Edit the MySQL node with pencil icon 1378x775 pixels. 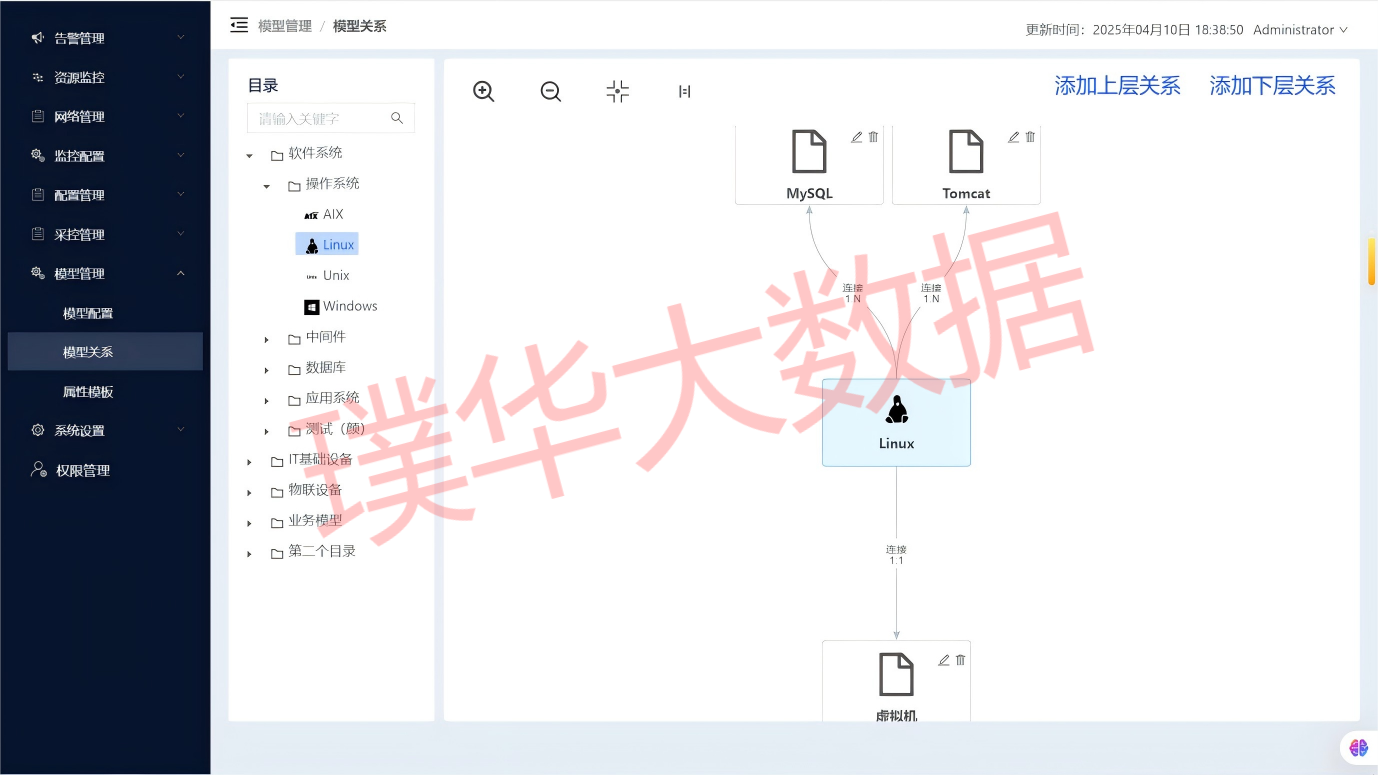[x=856, y=137]
